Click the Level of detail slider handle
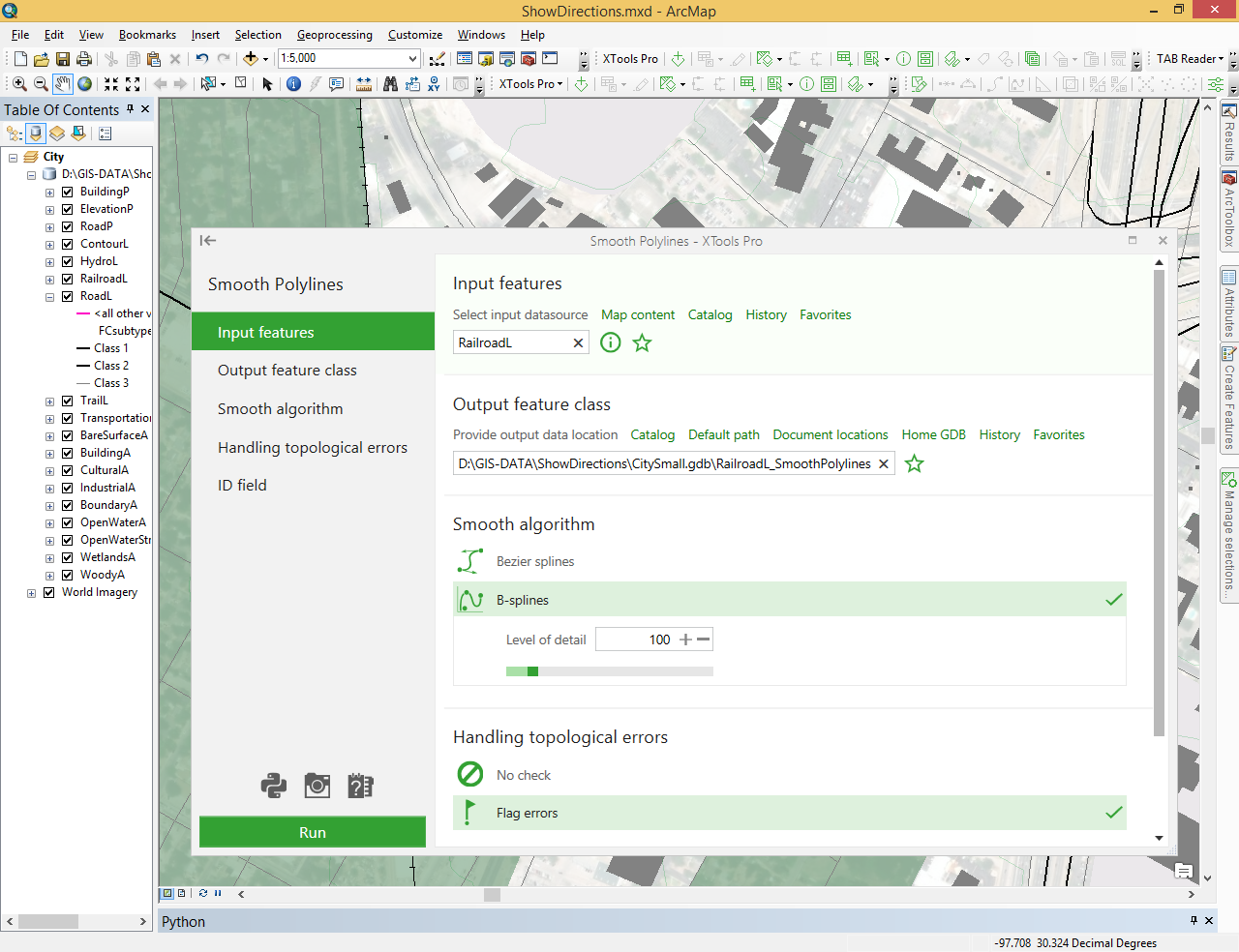Viewport: 1239px width, 952px height. click(532, 671)
